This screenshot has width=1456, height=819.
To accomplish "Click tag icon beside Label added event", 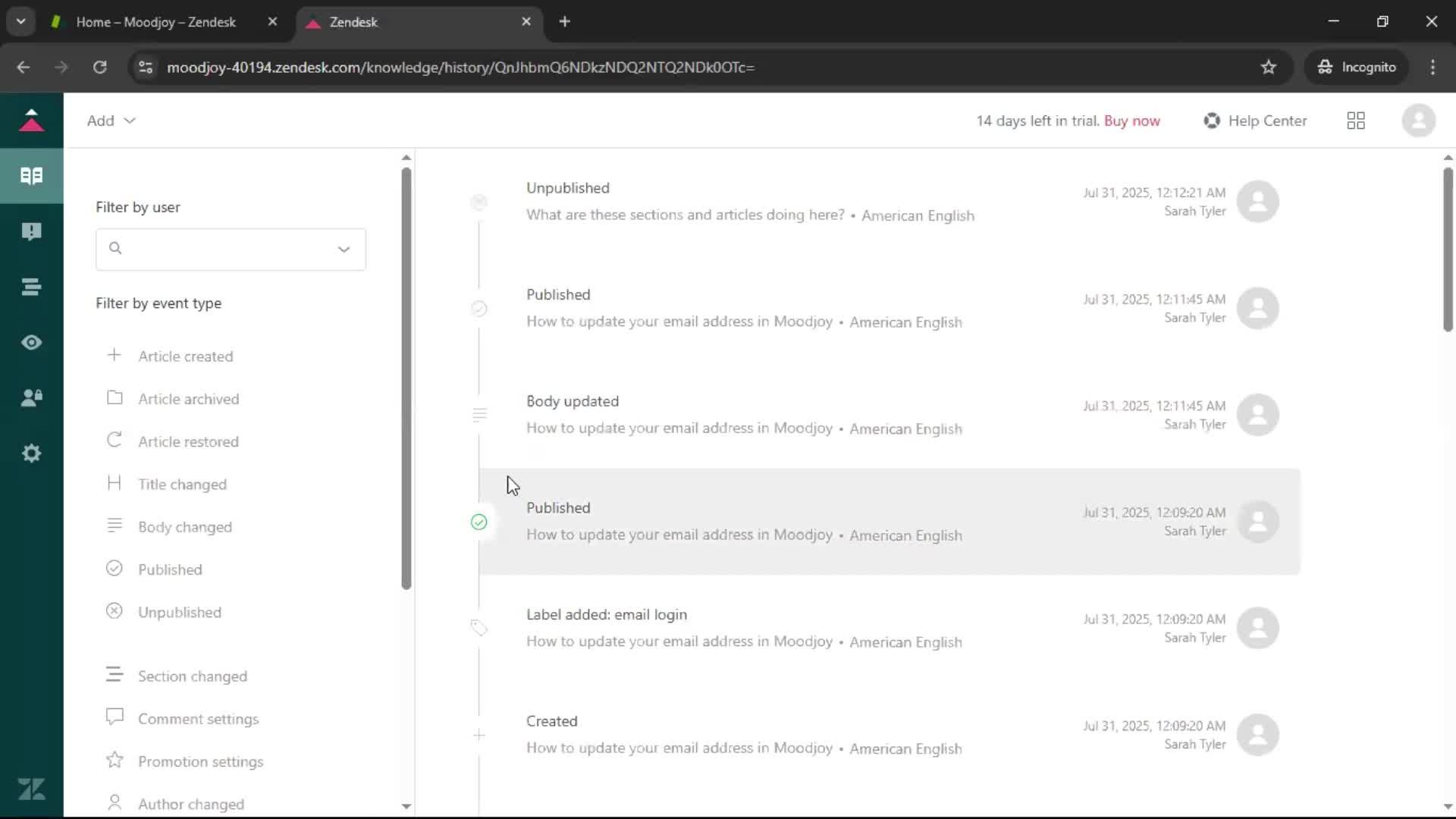I will (479, 628).
